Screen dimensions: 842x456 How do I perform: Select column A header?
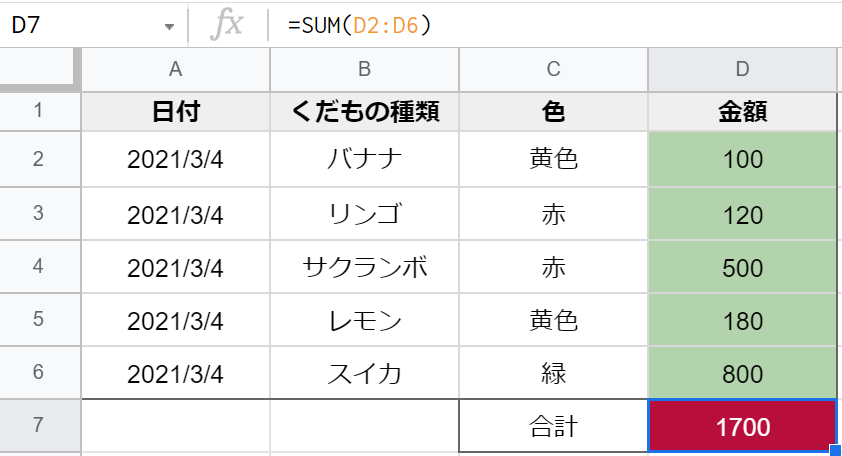pyautogui.click(x=176, y=69)
